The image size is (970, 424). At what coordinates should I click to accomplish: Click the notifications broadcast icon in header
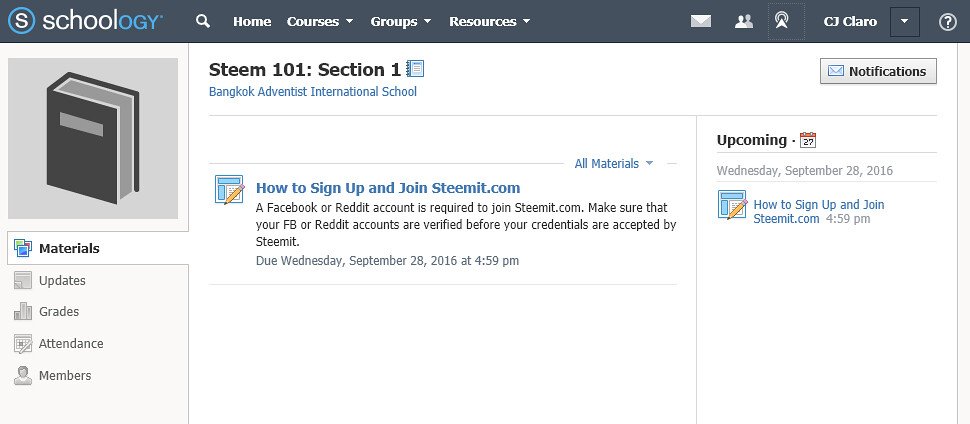tap(782, 22)
